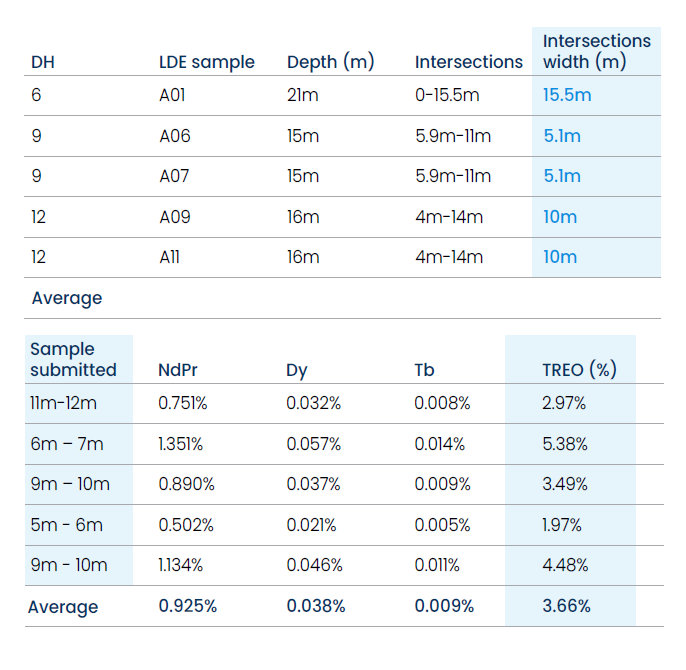Select the 21m depth value
The image size is (686, 670).
[x=302, y=95]
